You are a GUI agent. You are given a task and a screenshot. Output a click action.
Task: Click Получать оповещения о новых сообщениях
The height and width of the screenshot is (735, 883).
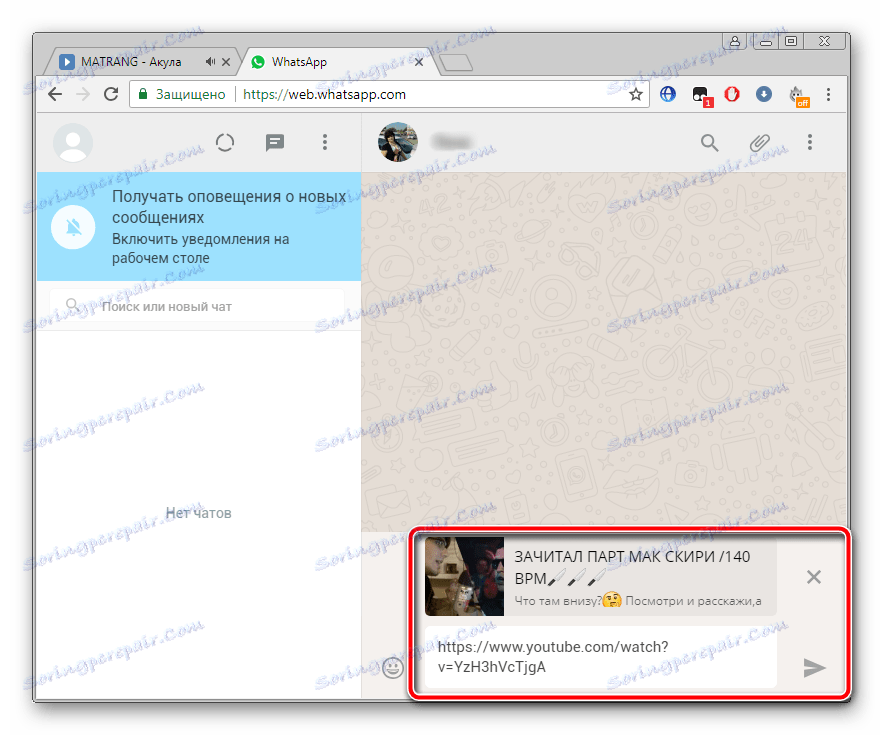(229, 207)
